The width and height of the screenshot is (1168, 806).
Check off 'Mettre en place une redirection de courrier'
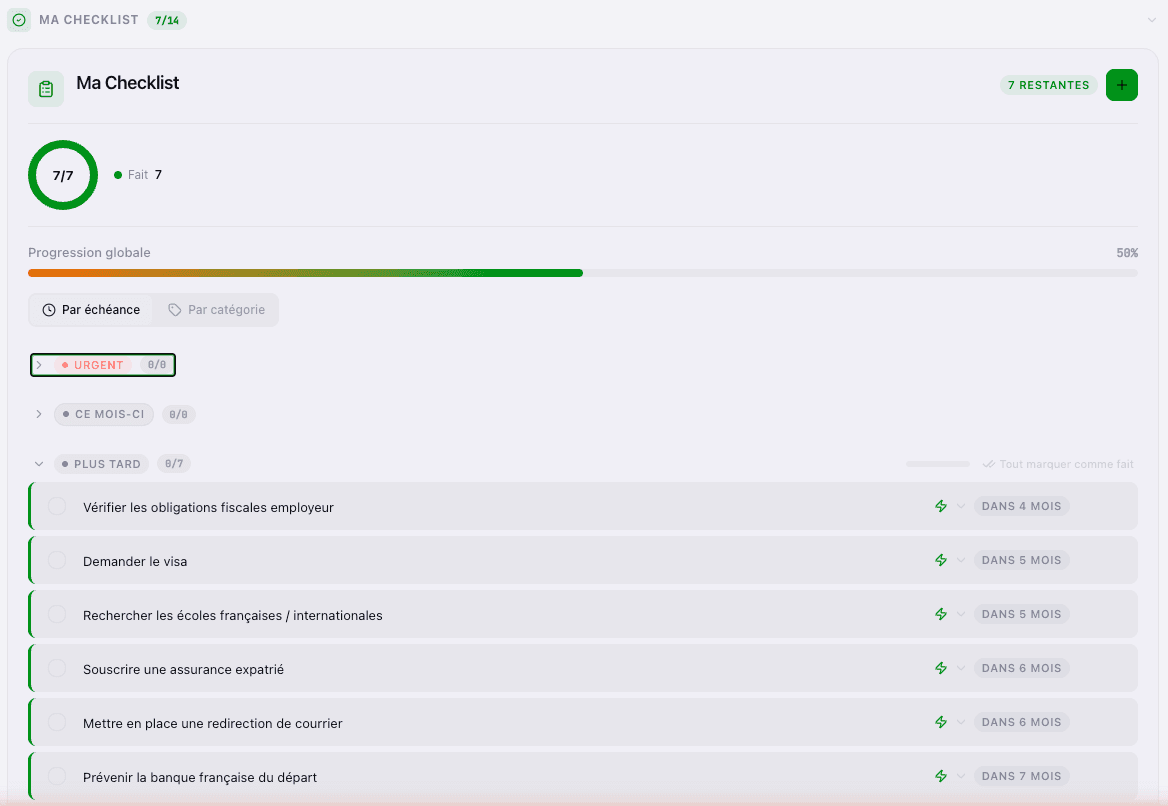point(56,722)
